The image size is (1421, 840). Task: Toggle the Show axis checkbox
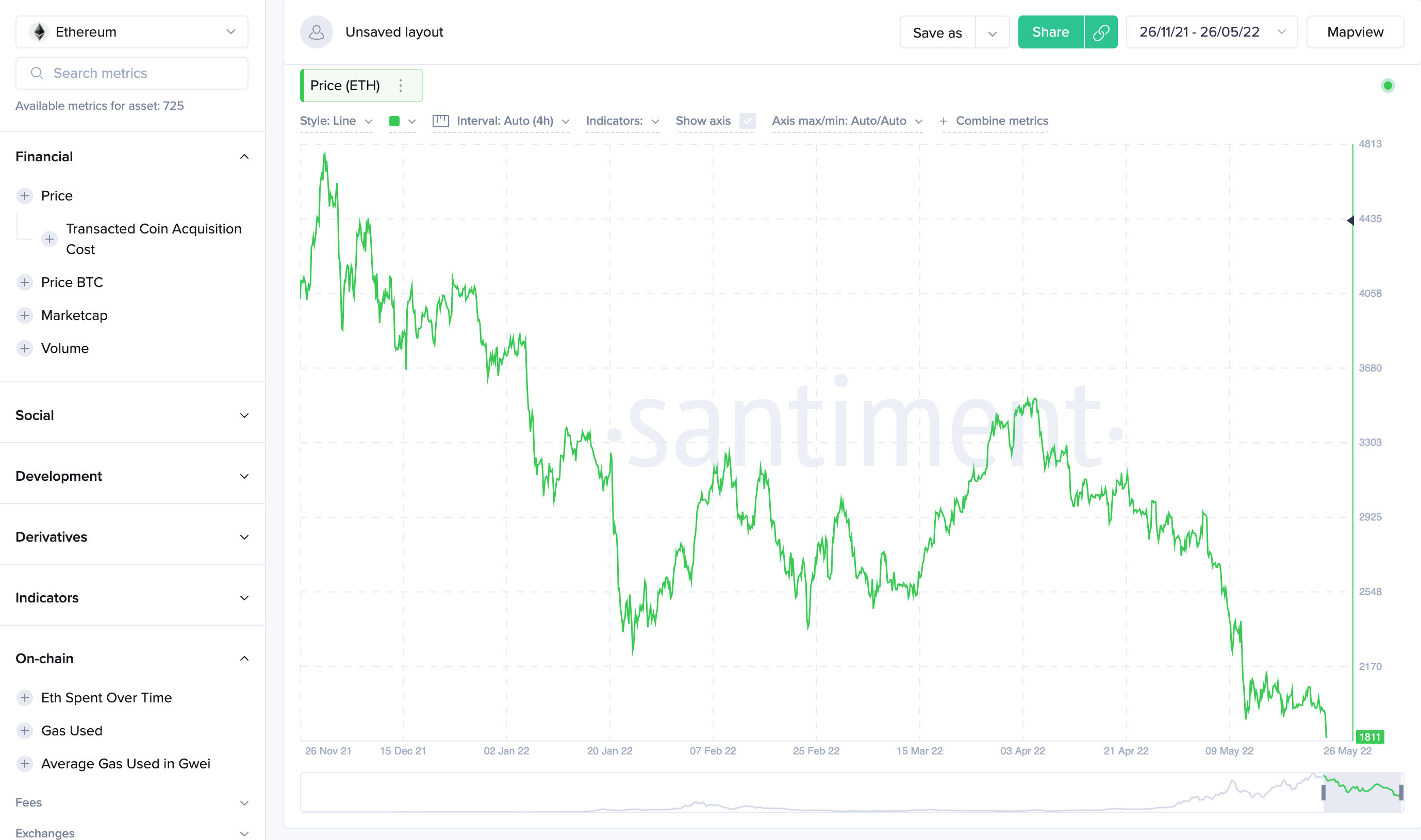click(x=748, y=121)
